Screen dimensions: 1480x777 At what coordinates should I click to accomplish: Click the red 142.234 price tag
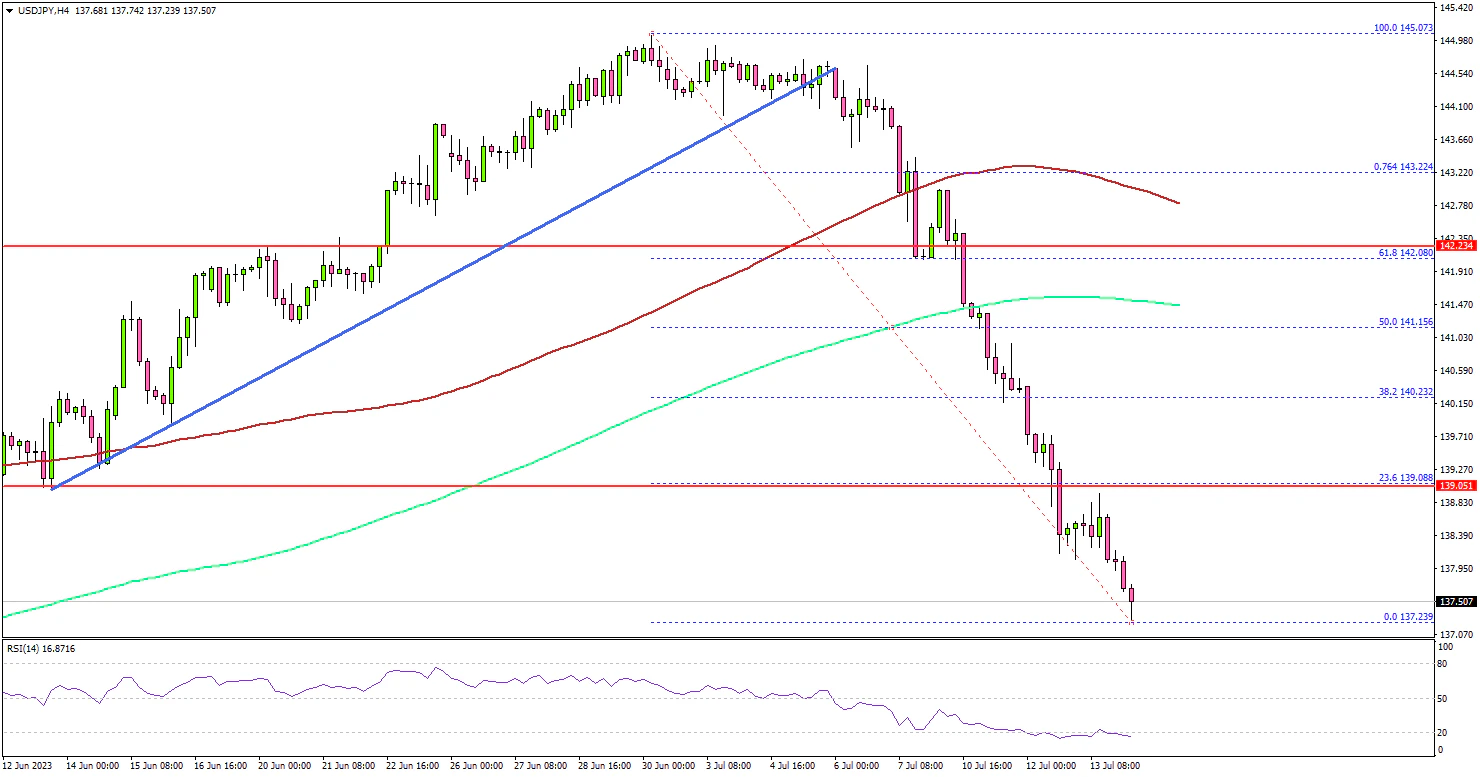[x=1455, y=245]
